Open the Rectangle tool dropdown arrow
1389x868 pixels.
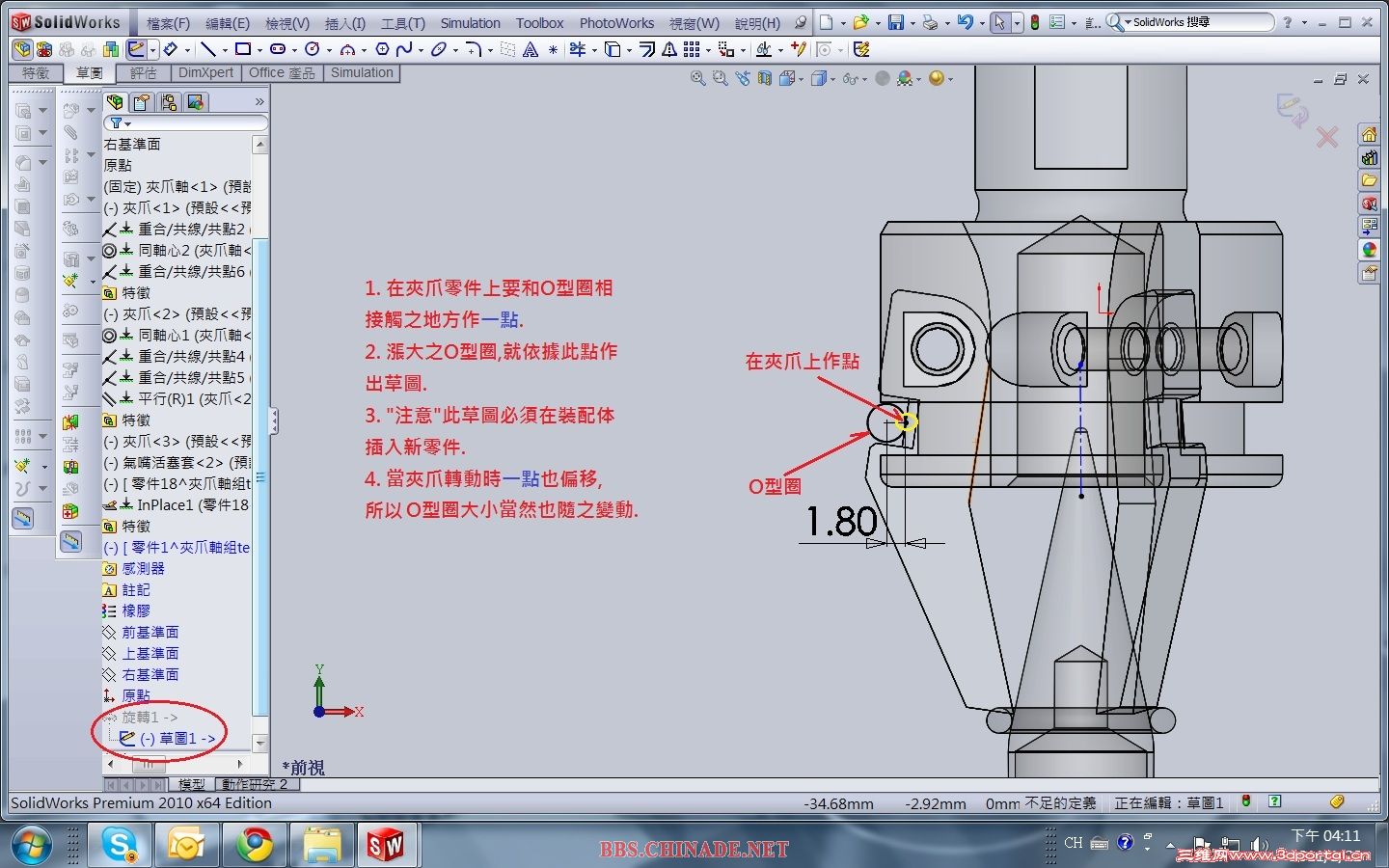click(x=259, y=49)
